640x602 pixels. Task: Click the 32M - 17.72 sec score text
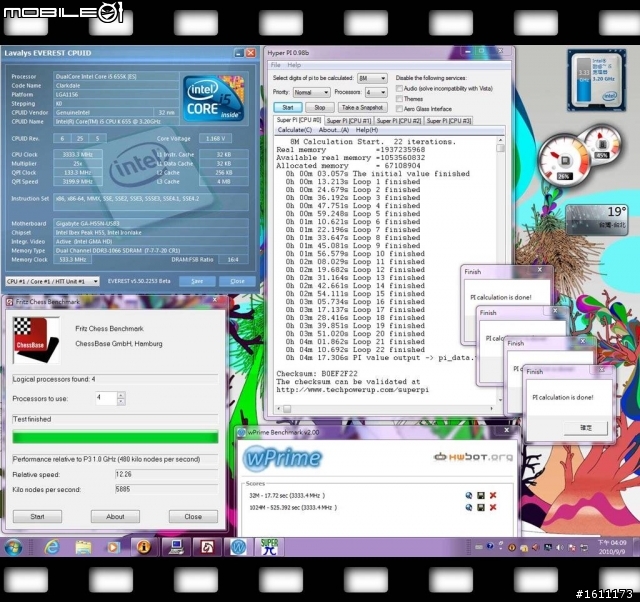tap(287, 495)
